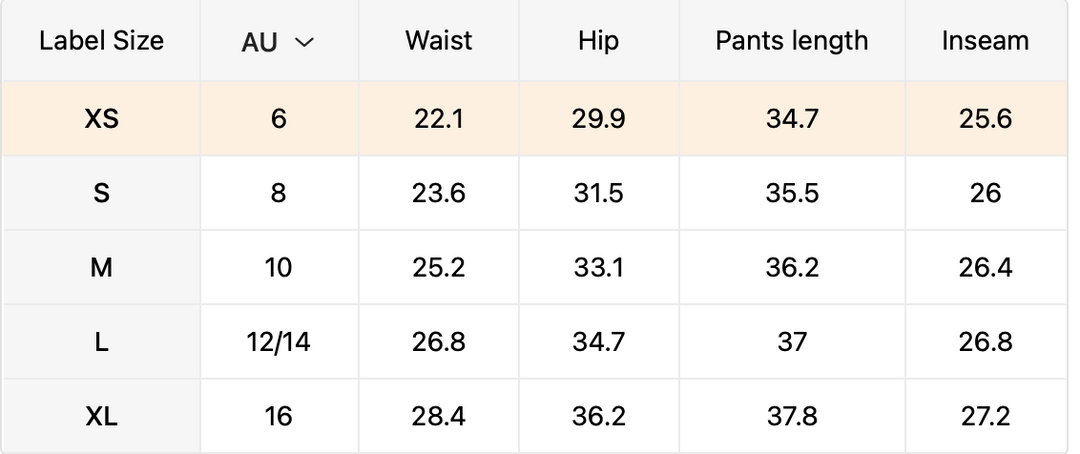Click the Pants length column header
This screenshot has height=454, width=1080.
tap(792, 41)
